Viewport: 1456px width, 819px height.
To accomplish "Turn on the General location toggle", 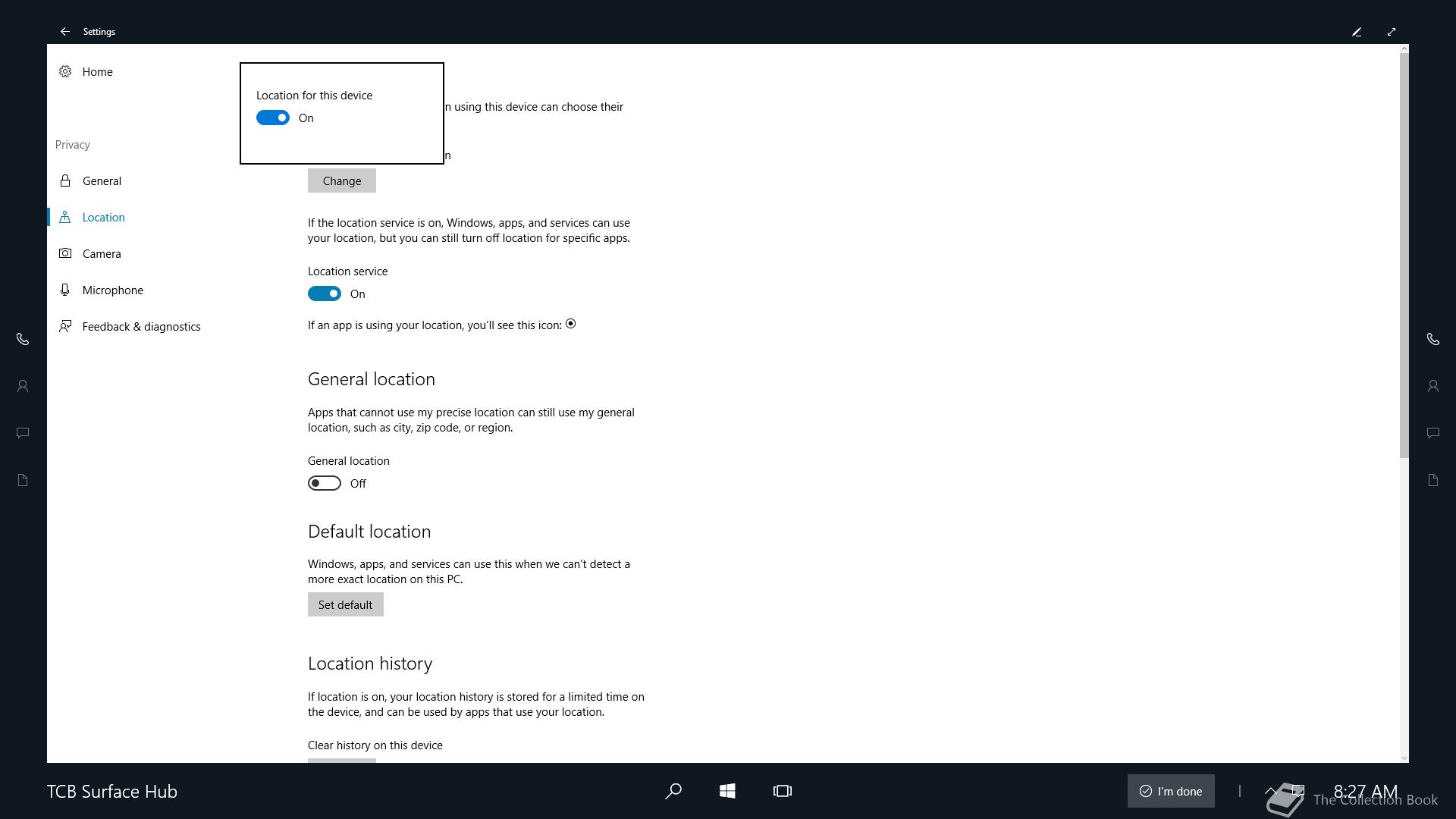I will pos(325,483).
